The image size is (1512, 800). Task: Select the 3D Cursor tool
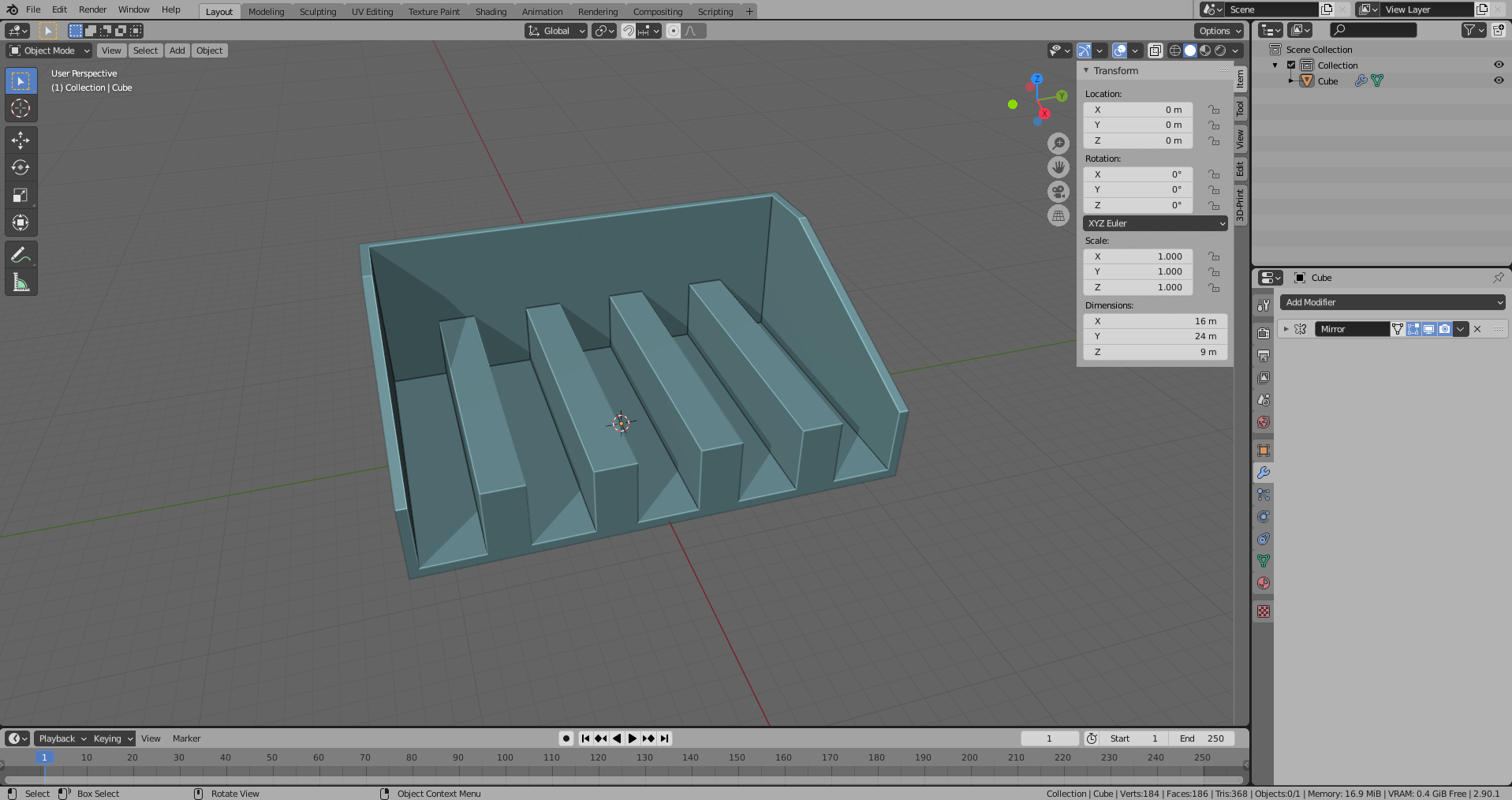click(x=21, y=108)
